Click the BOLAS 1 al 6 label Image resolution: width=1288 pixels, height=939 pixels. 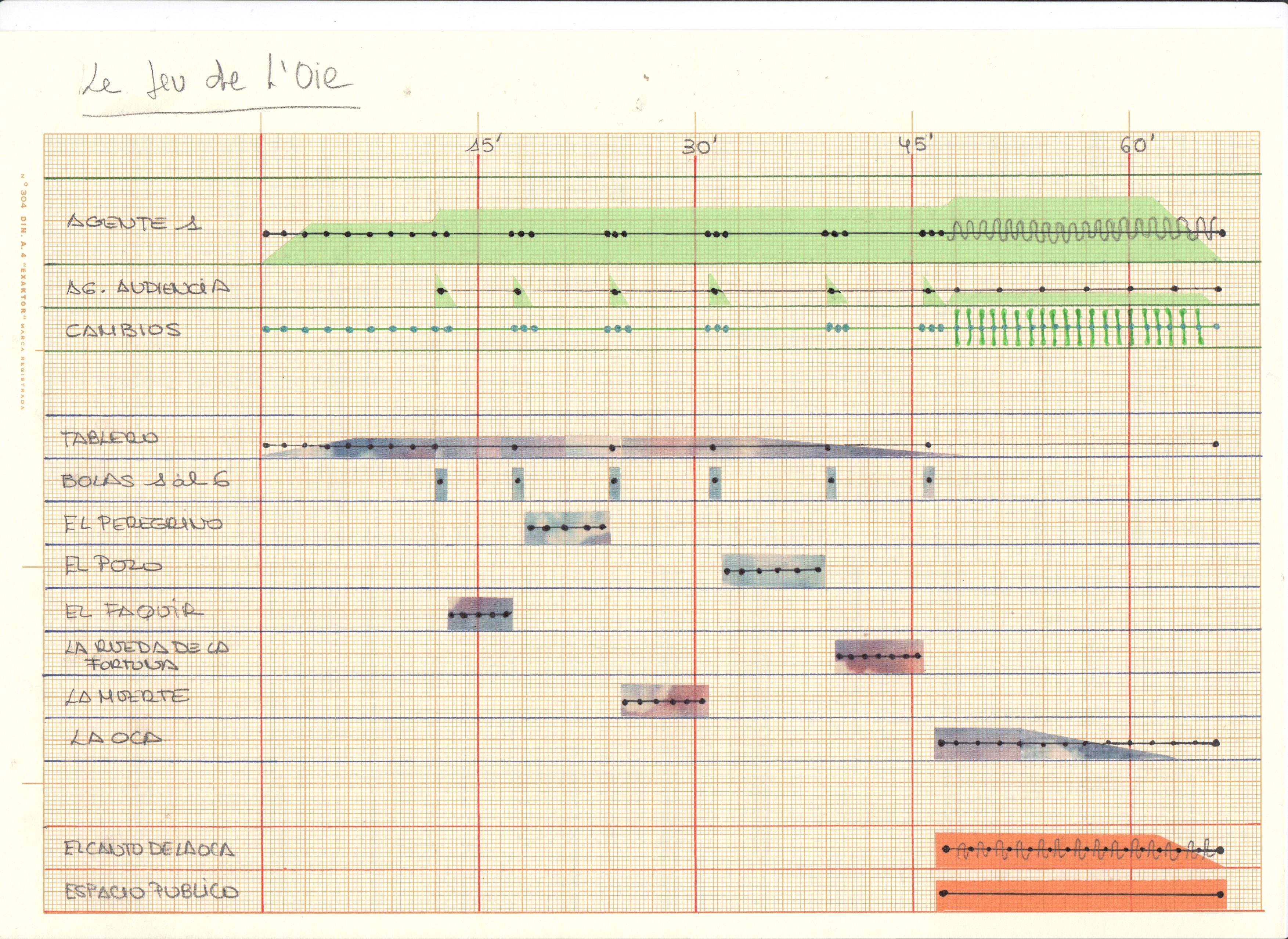(145, 481)
